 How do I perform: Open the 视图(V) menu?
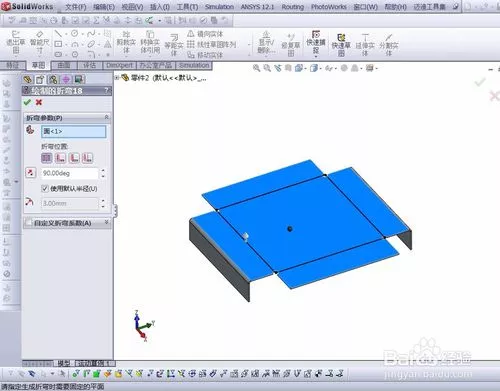[132, 7]
